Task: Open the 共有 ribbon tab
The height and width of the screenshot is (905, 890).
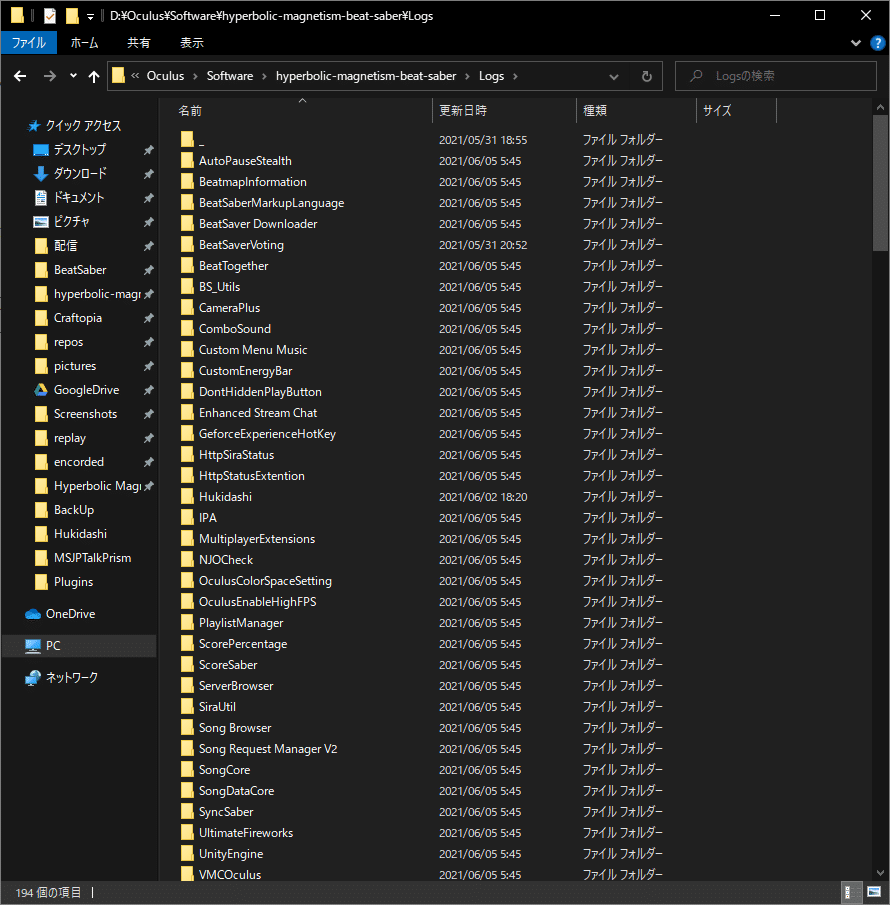Action: point(139,43)
